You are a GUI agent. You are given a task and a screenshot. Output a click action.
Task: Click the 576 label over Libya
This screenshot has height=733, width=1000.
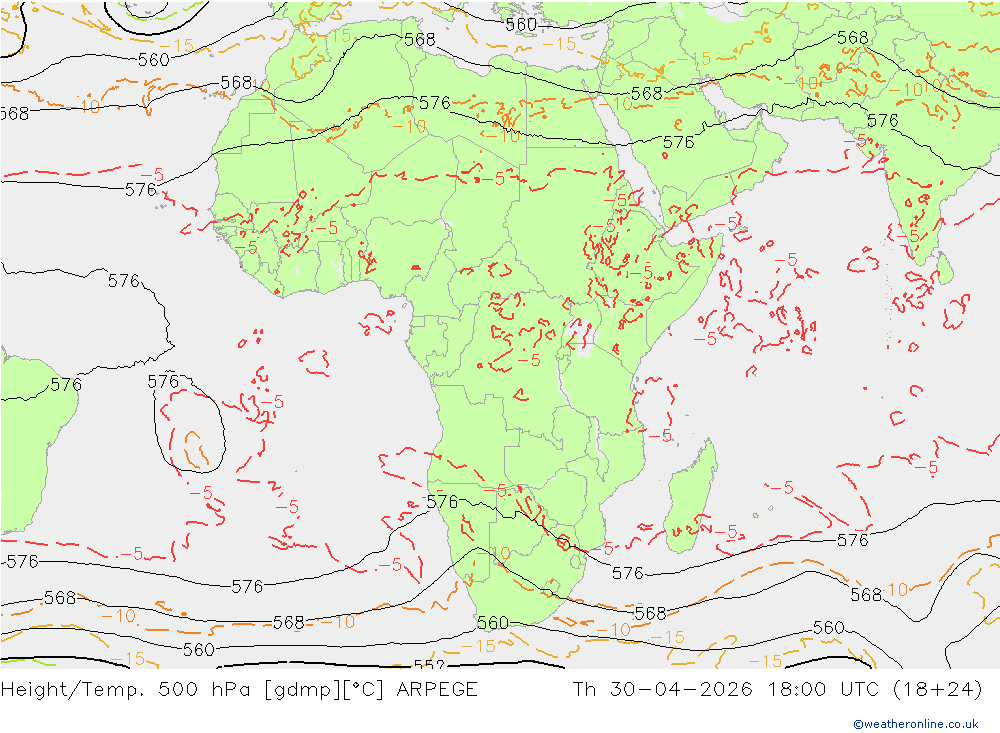[x=434, y=103]
